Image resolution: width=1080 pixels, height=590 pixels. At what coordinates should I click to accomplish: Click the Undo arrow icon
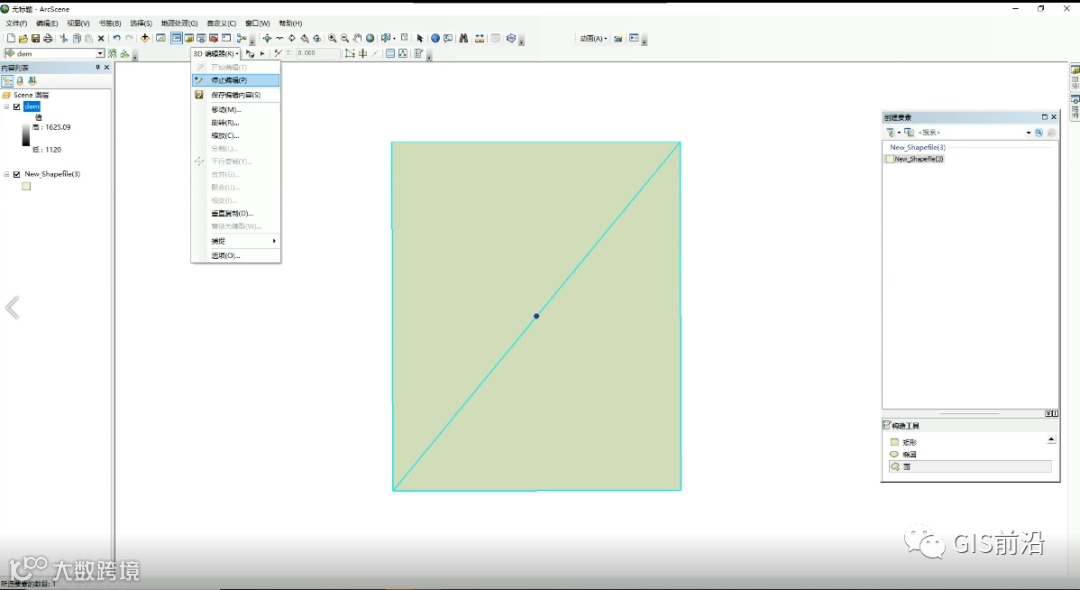point(116,38)
